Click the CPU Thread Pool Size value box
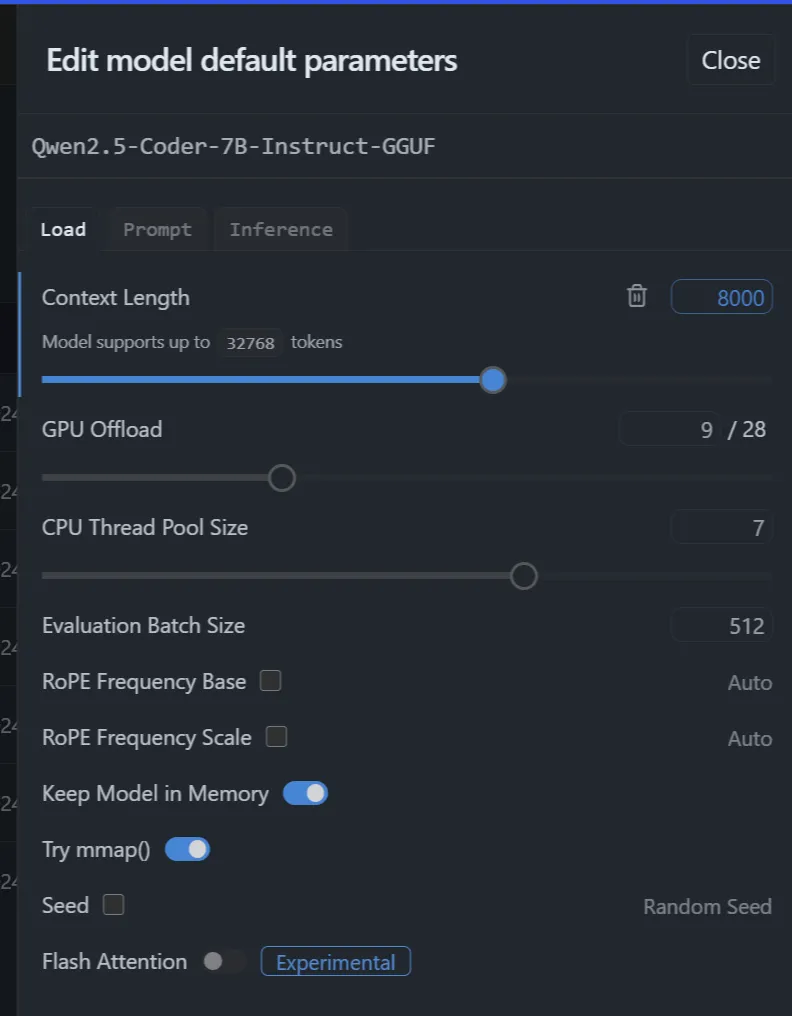The image size is (792, 1016). pyautogui.click(x=721, y=527)
